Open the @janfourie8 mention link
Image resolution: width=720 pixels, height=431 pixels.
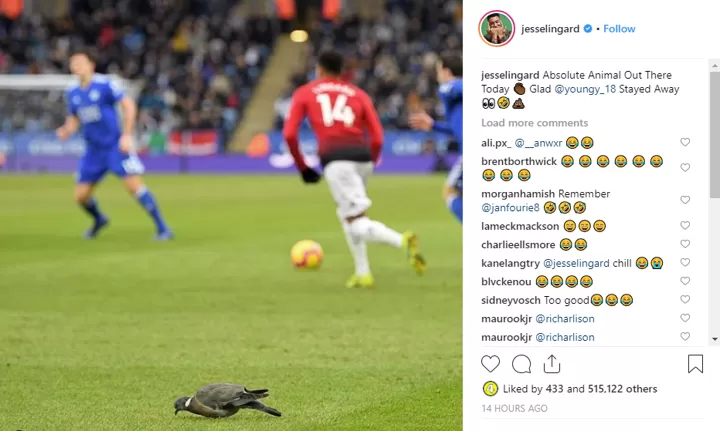click(x=510, y=208)
